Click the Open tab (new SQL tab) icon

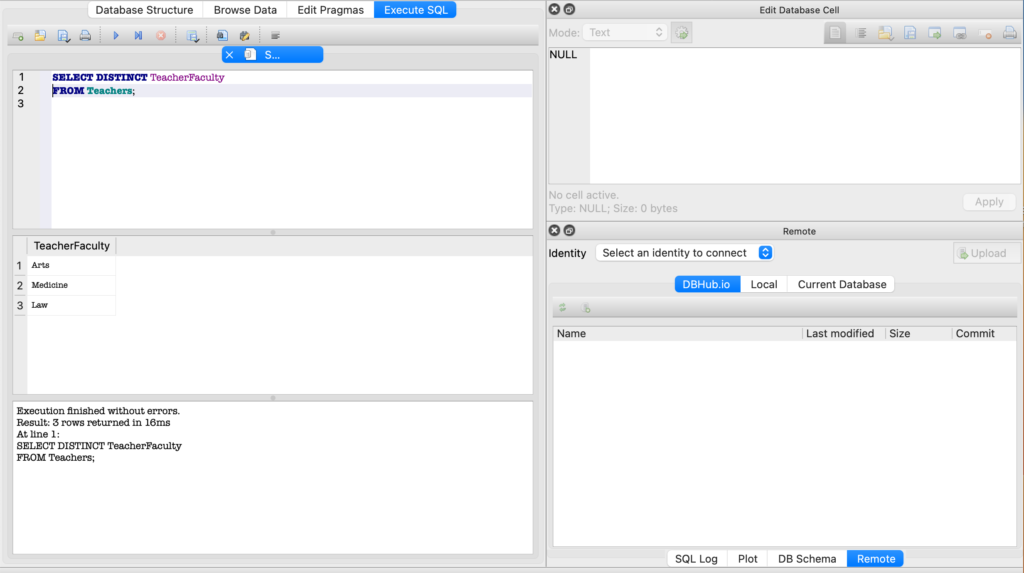pyautogui.click(x=18, y=36)
